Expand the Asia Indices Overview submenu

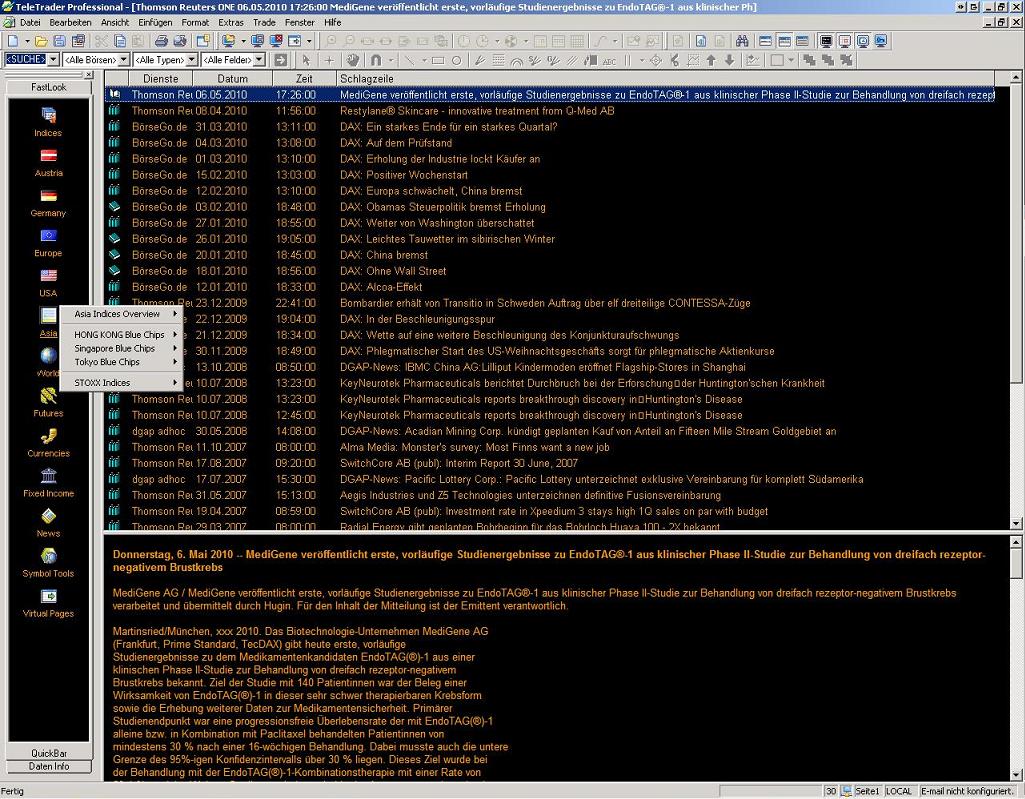pyautogui.click(x=121, y=314)
